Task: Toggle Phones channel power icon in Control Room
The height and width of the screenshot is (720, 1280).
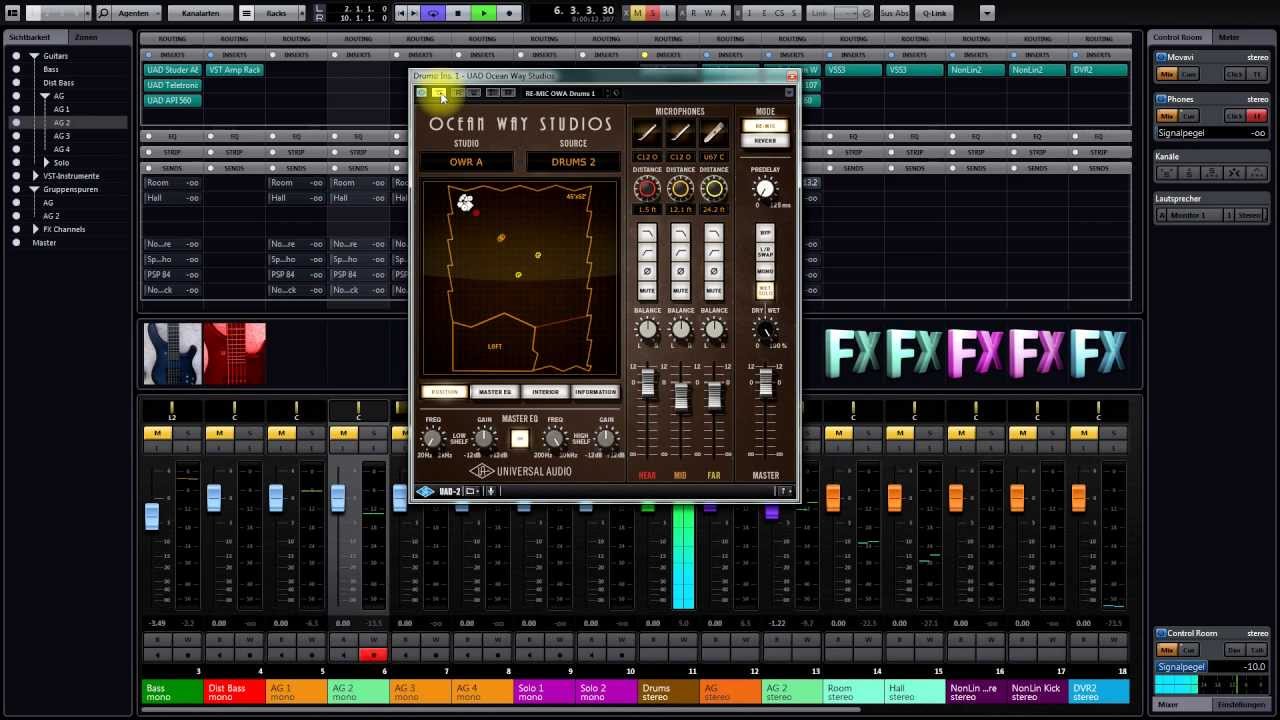Action: pyautogui.click(x=1161, y=99)
